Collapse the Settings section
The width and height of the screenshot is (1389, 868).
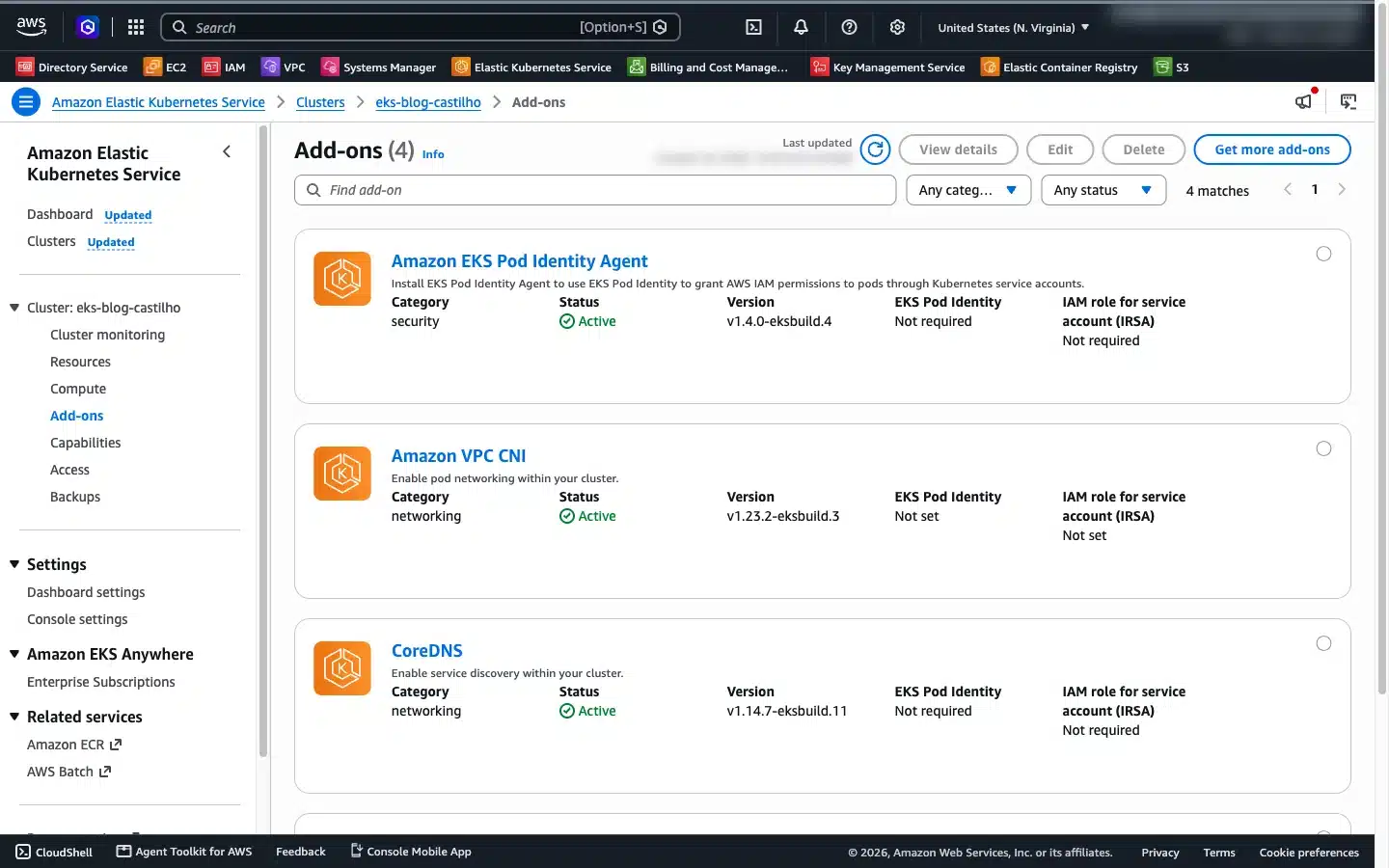(14, 564)
